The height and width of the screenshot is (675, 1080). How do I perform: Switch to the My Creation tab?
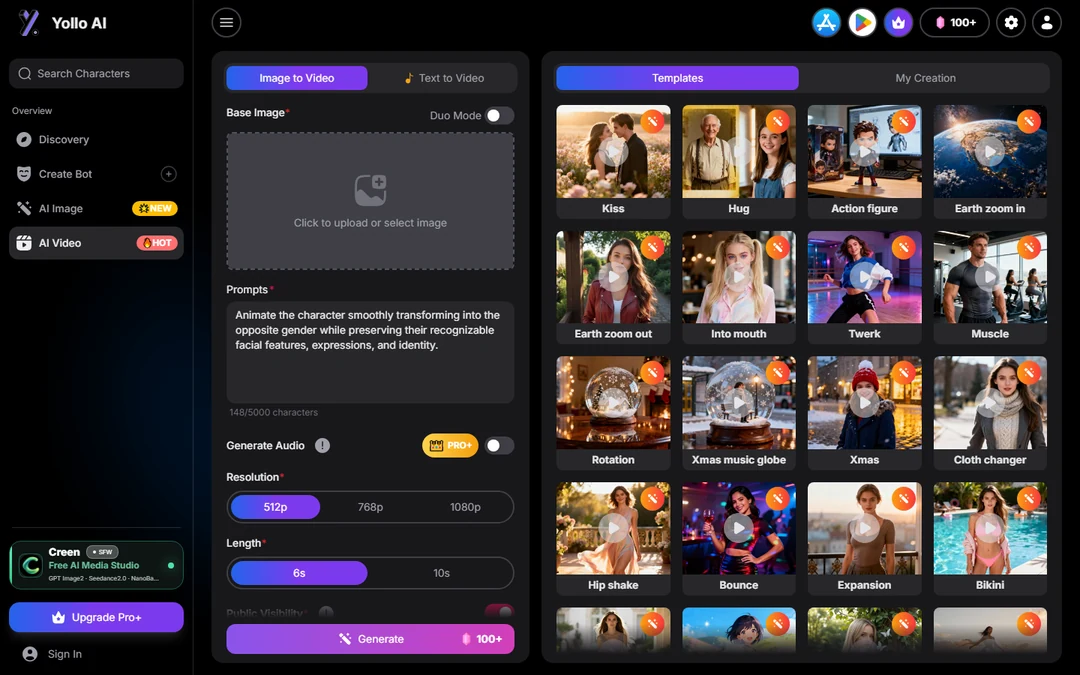[926, 78]
